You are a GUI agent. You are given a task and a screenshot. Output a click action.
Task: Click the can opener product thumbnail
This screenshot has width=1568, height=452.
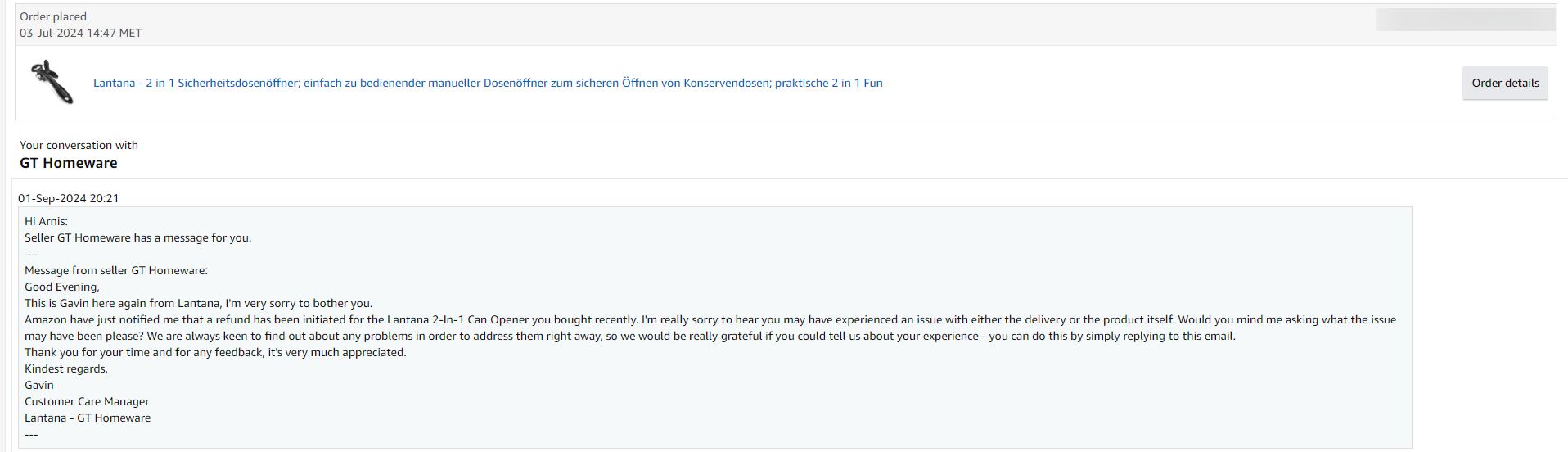click(x=52, y=82)
